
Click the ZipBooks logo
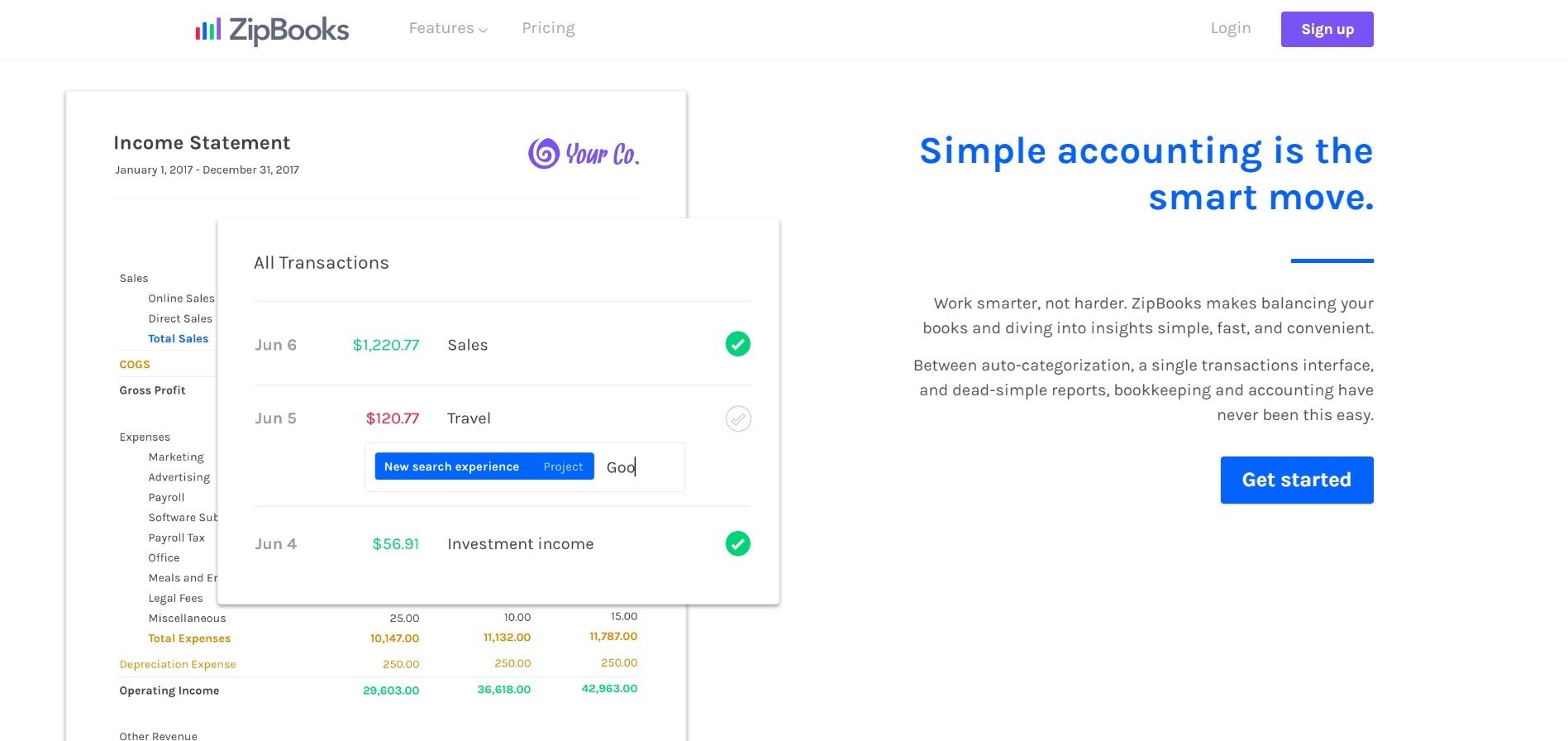(272, 30)
